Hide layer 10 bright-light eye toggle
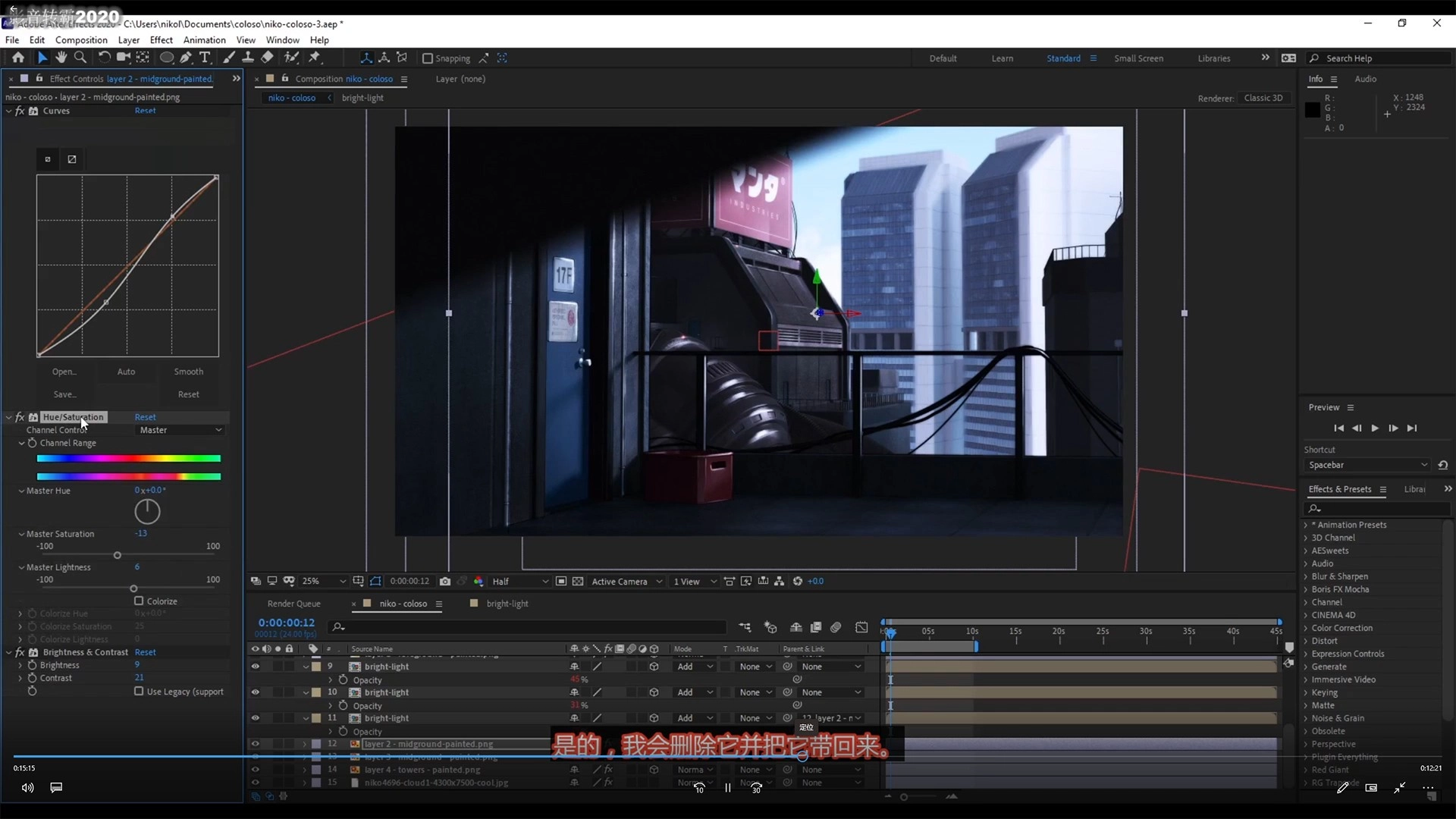The image size is (1456, 819). [x=256, y=692]
